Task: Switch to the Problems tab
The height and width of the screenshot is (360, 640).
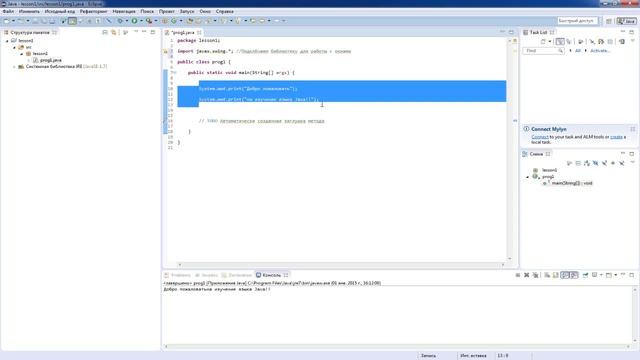Action: 178,275
